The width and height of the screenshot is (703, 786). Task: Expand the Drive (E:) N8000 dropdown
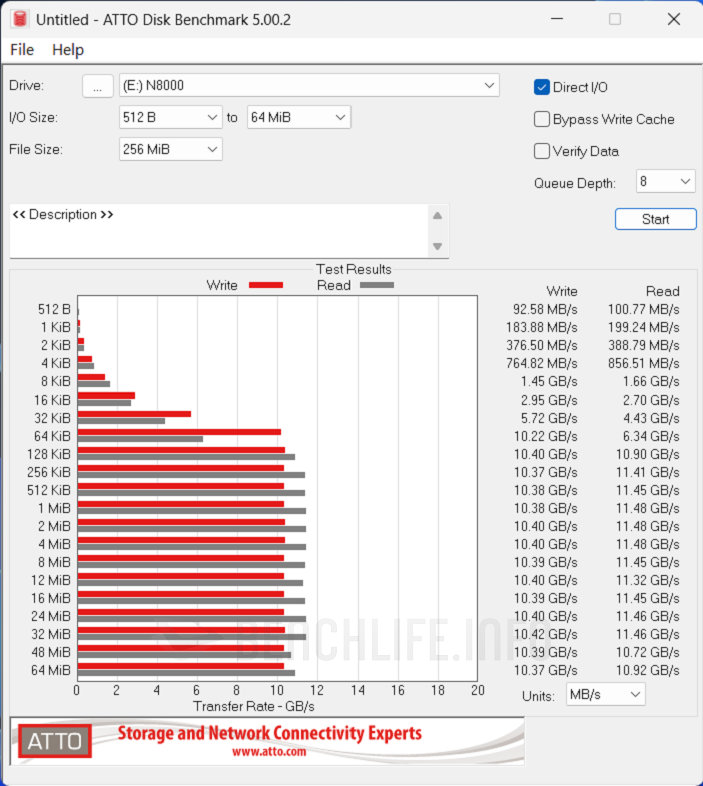(x=309, y=86)
